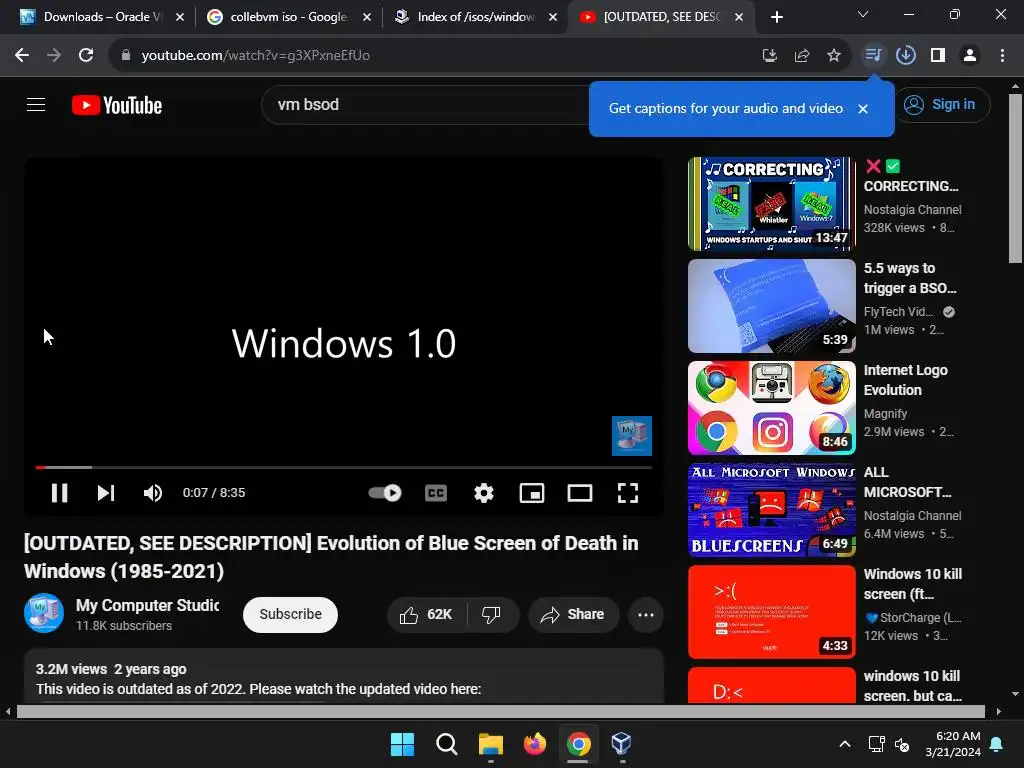Switch to Index of /isos/windows tab

(475, 17)
